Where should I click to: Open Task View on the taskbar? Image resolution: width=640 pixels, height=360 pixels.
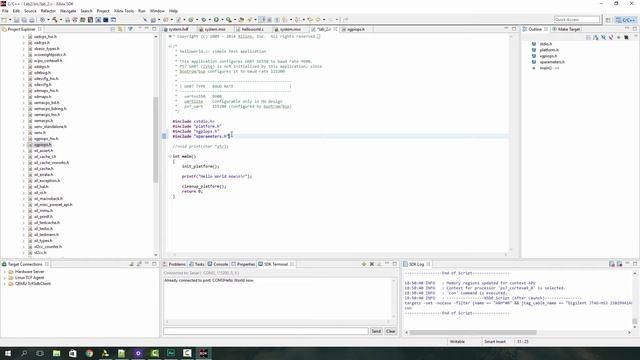click(40, 353)
